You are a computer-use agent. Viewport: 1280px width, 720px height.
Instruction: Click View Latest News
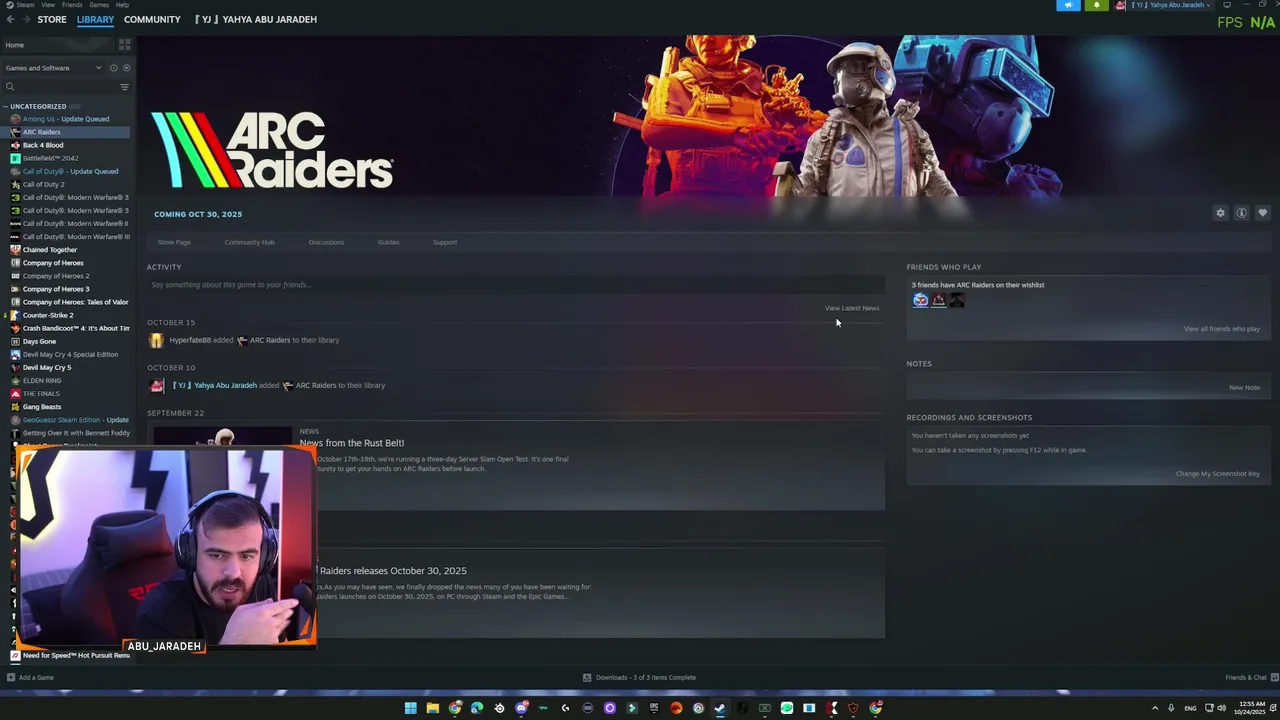(852, 308)
